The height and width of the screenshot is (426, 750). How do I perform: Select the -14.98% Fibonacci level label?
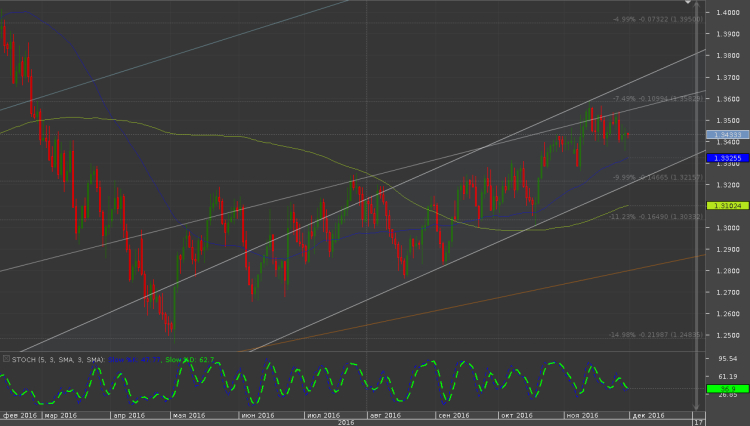pyautogui.click(x=656, y=335)
